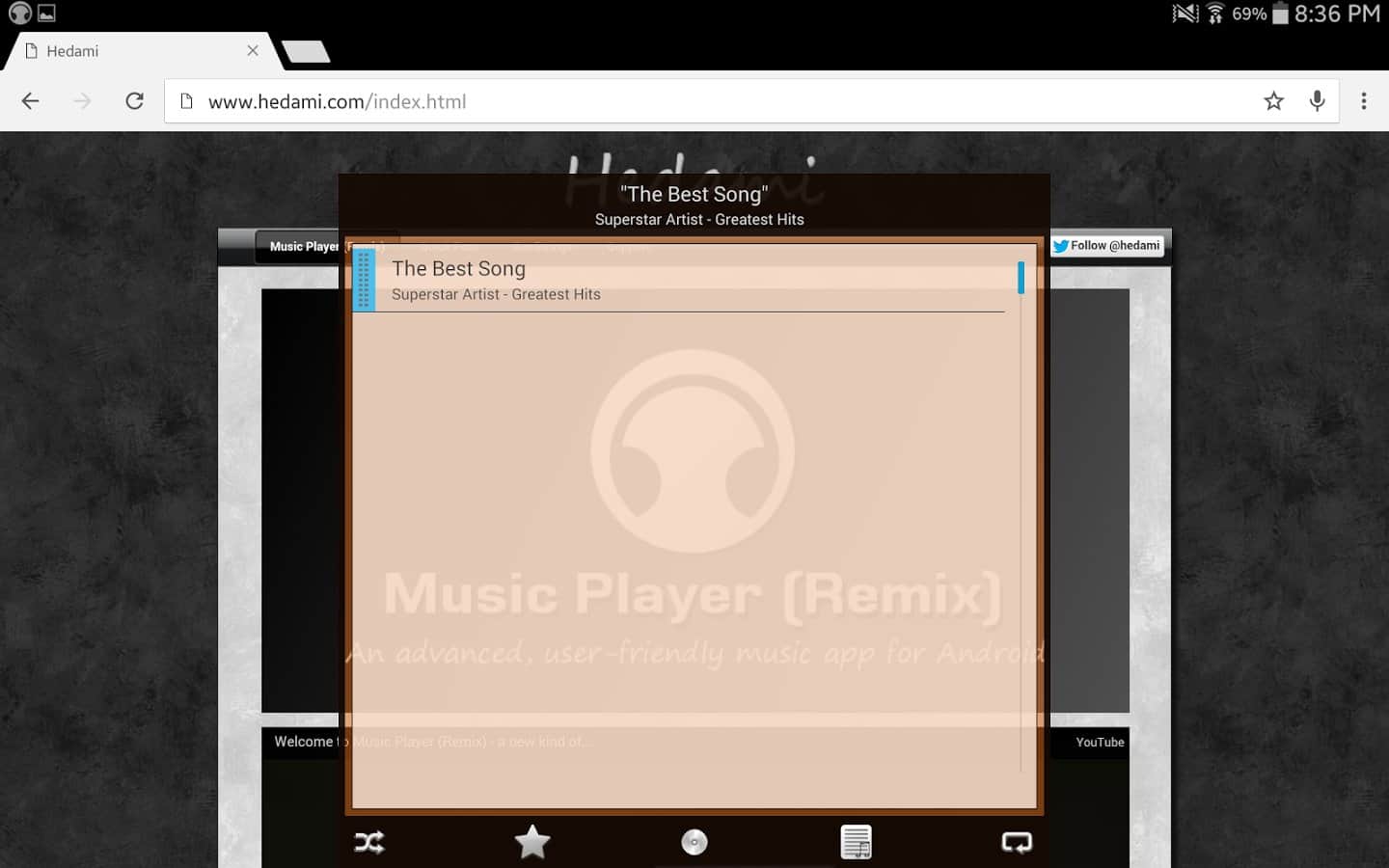The image size is (1389, 868).
Task: Bookmark this page with the star icon
Action: tap(1273, 101)
